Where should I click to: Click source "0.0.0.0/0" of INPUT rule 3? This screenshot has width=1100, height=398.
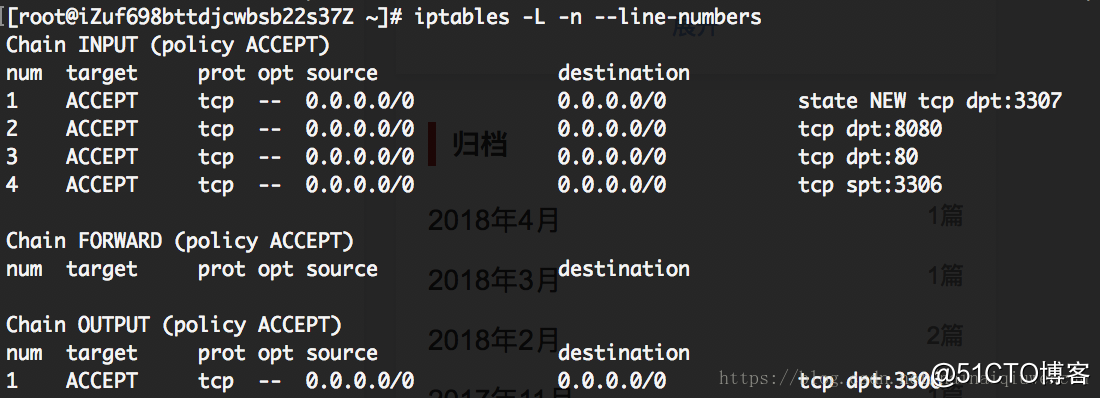click(x=360, y=157)
